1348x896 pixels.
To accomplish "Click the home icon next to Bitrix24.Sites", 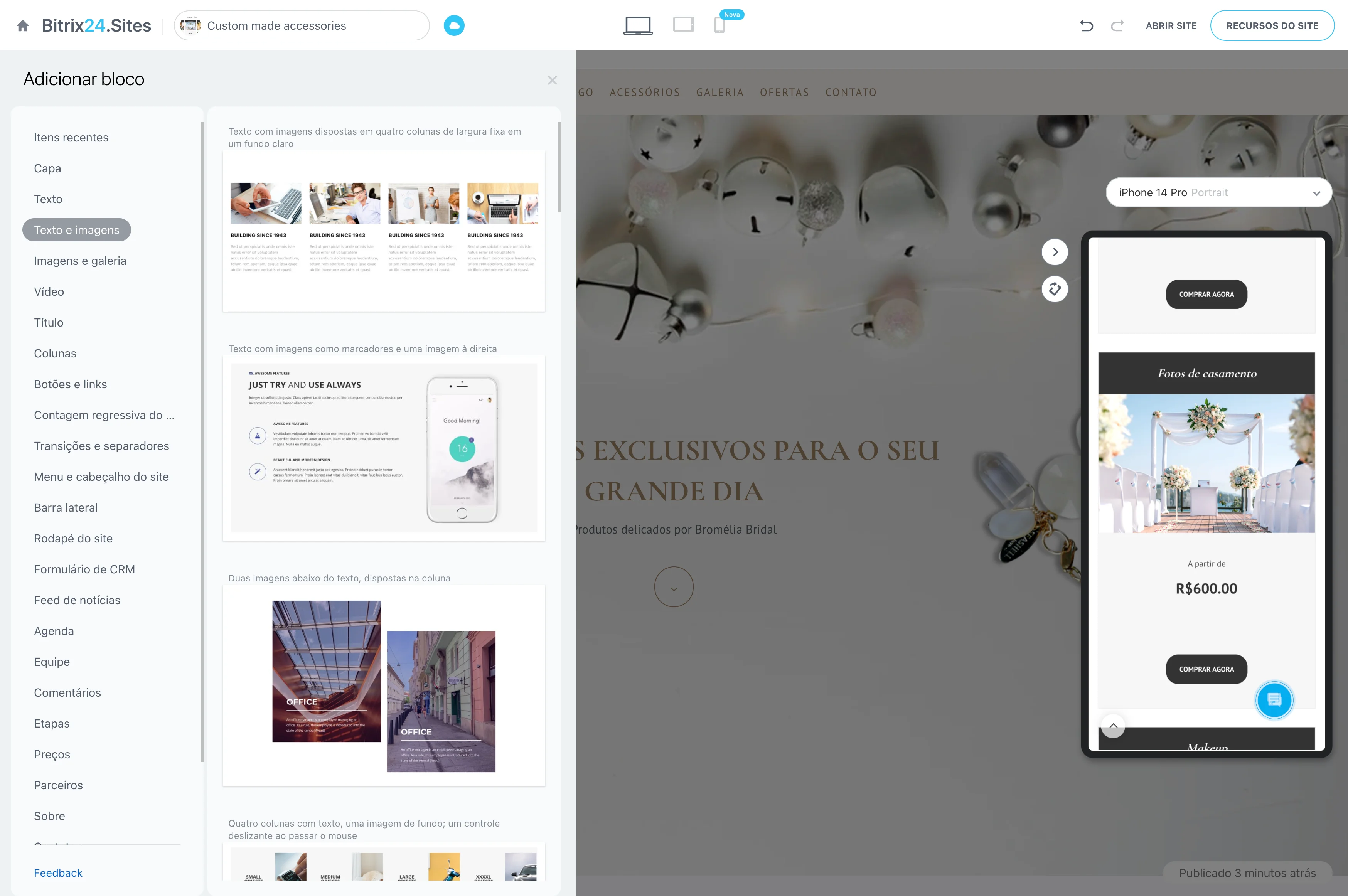I will pyautogui.click(x=23, y=26).
